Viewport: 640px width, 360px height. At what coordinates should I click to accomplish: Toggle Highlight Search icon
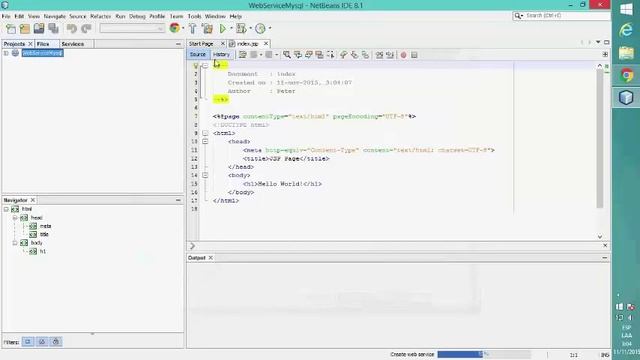tap(319, 55)
